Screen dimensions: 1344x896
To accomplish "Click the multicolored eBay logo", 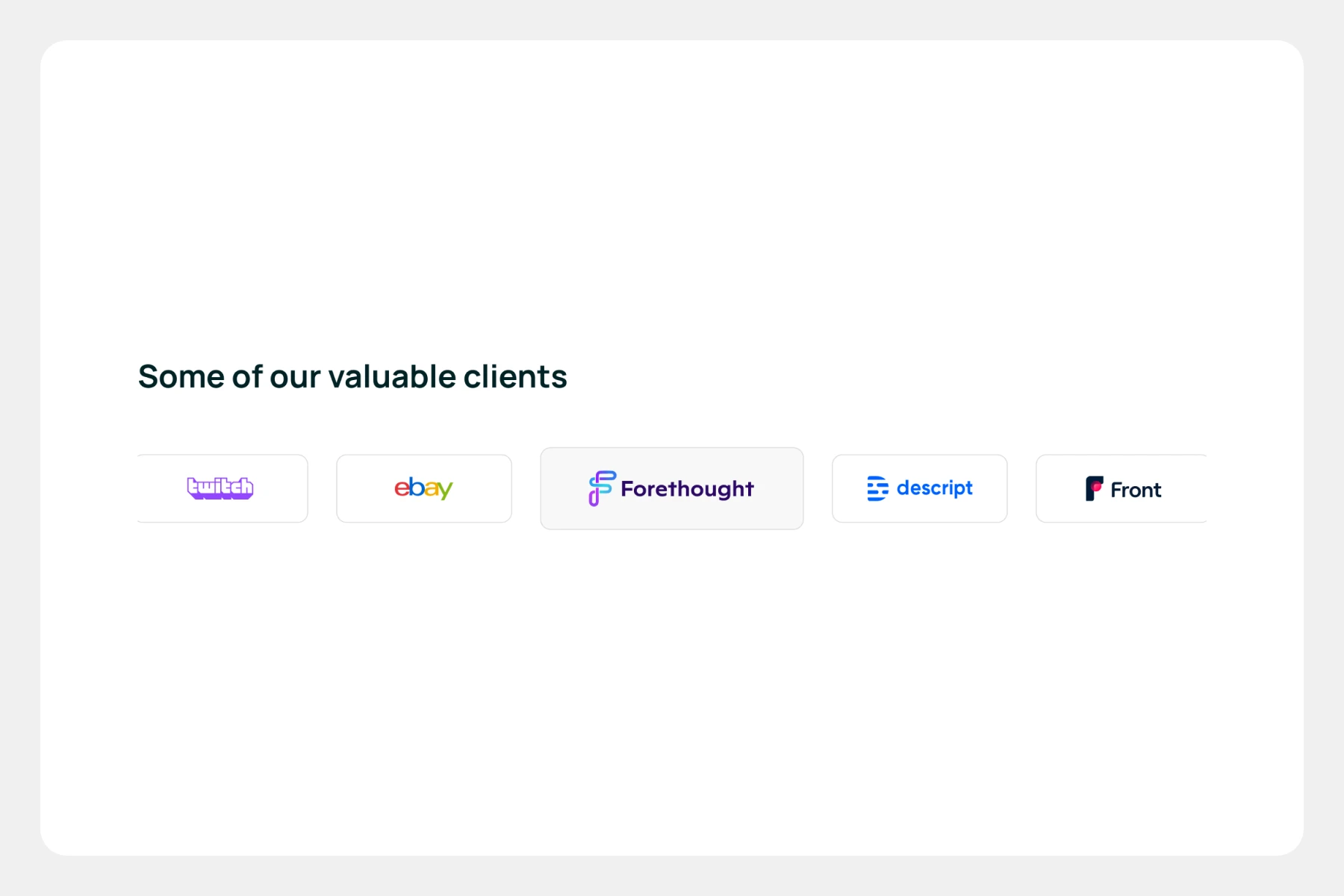I will pyautogui.click(x=423, y=488).
